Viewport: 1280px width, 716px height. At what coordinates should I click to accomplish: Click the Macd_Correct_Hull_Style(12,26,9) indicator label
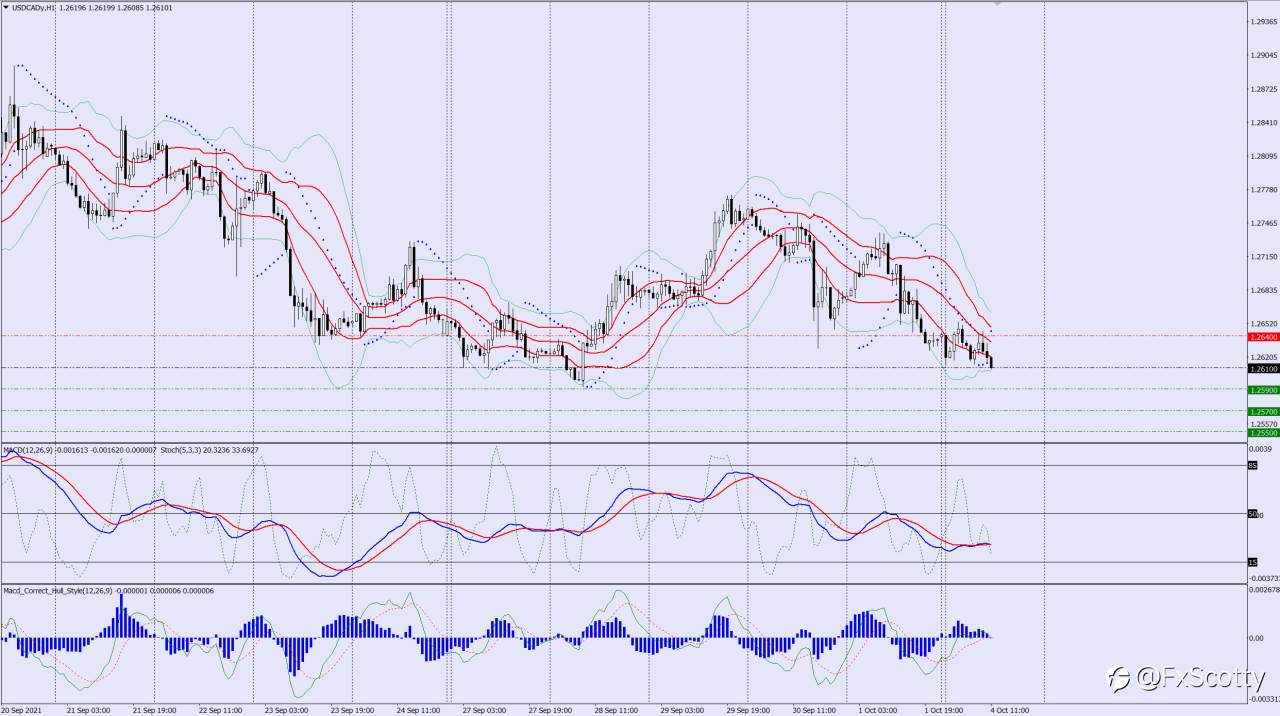[x=59, y=590]
